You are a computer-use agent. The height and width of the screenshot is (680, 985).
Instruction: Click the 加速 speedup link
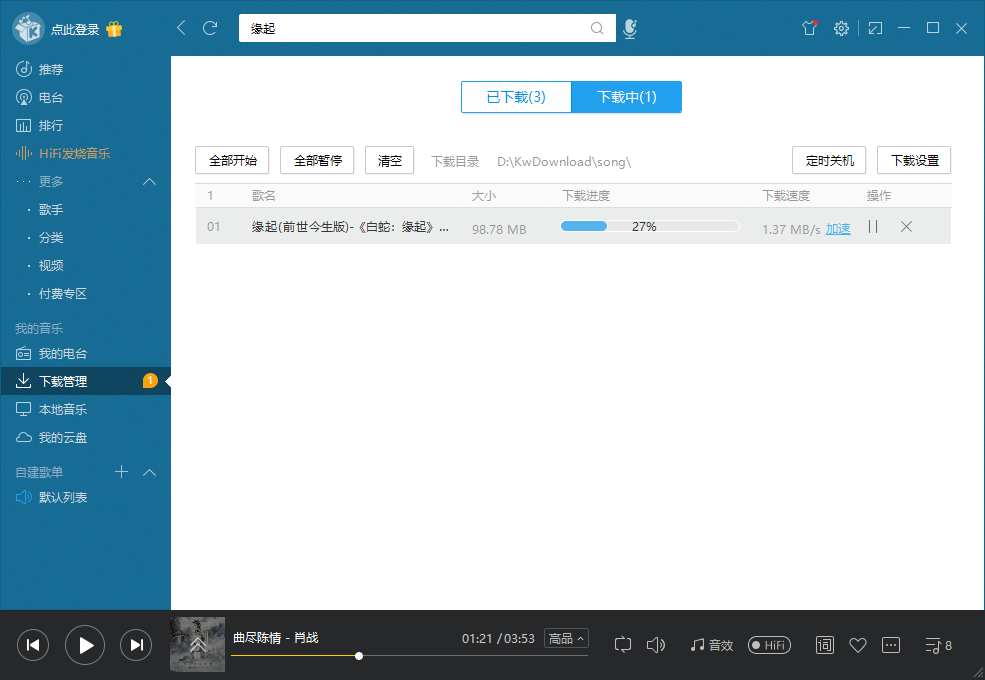pos(838,229)
